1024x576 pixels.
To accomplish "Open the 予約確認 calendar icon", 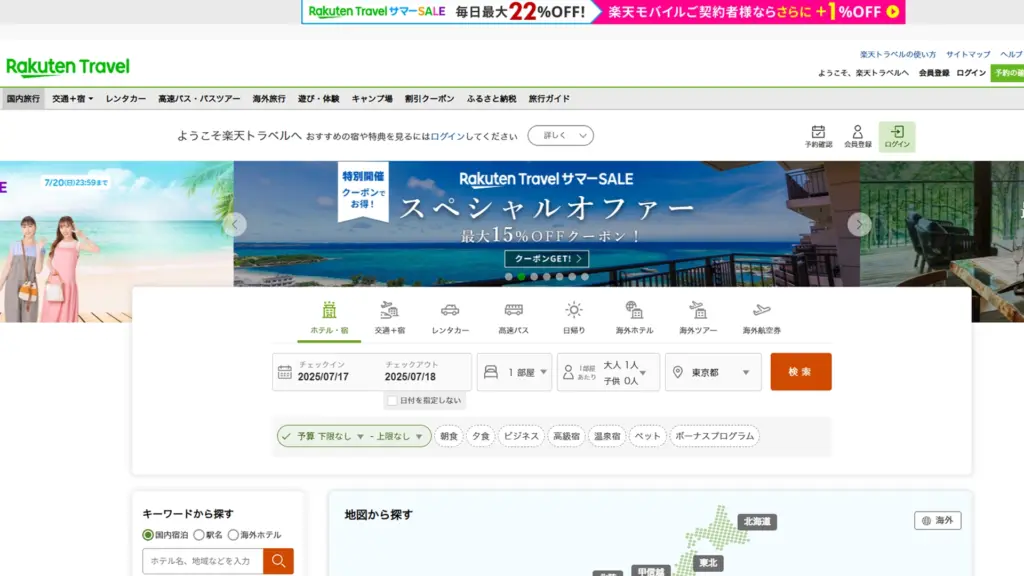I will [818, 136].
